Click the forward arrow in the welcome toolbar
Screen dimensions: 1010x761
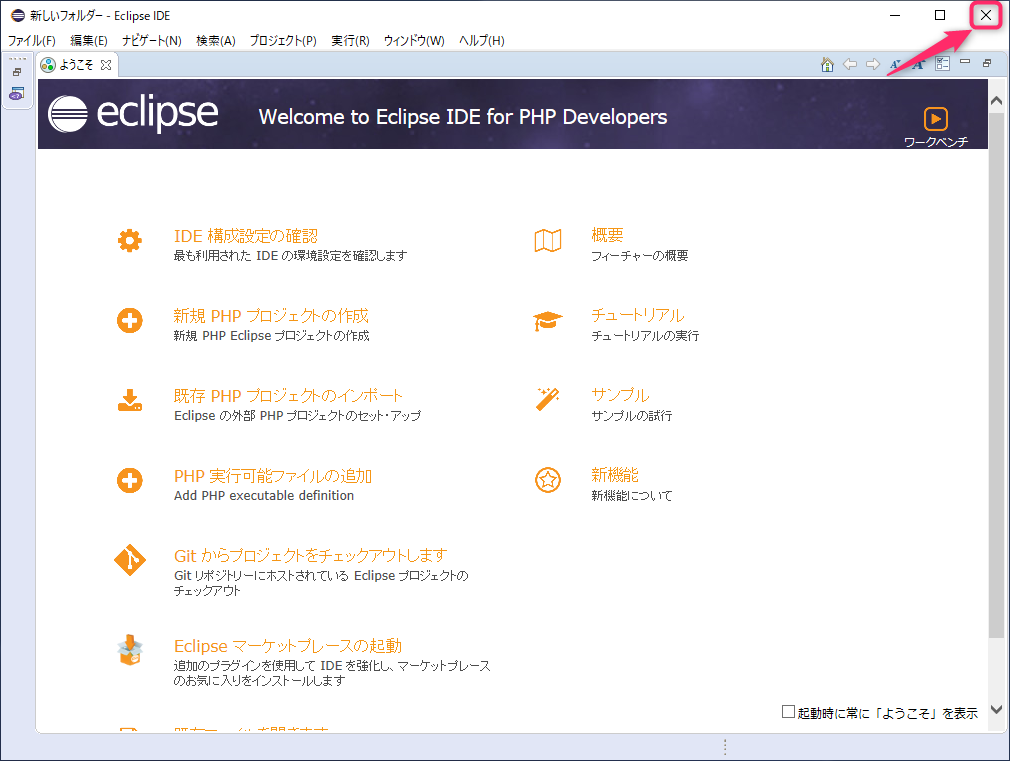(x=873, y=64)
